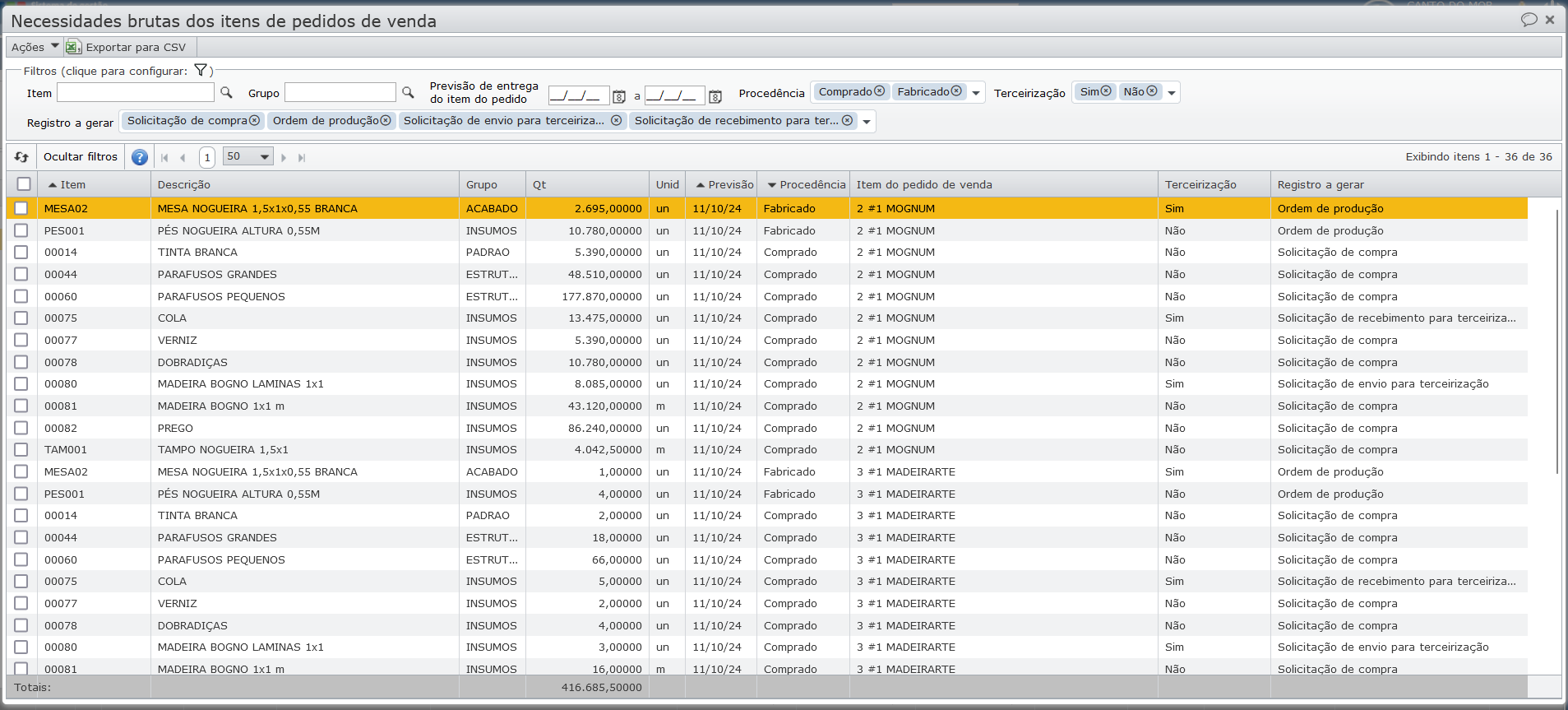Sort by the Terceirização column header
Viewport: 1568px width, 710px height.
tap(1214, 184)
